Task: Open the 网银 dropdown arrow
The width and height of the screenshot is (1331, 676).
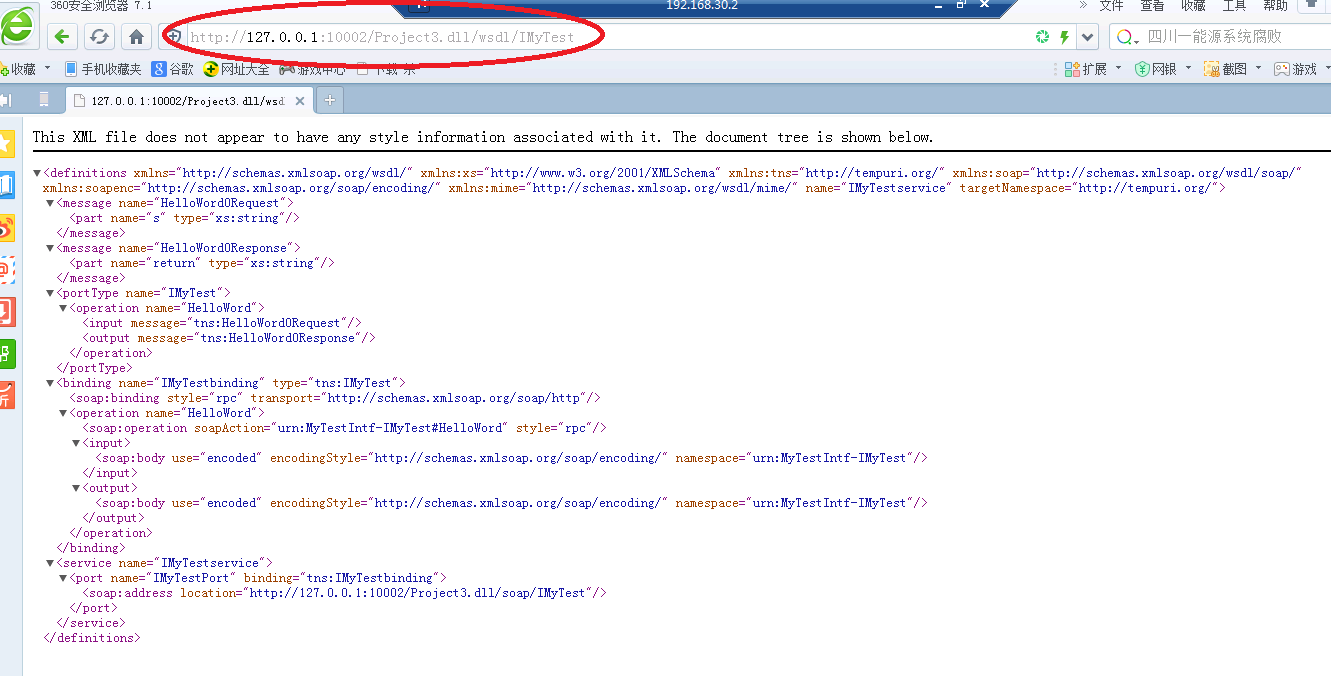Action: (x=1189, y=69)
